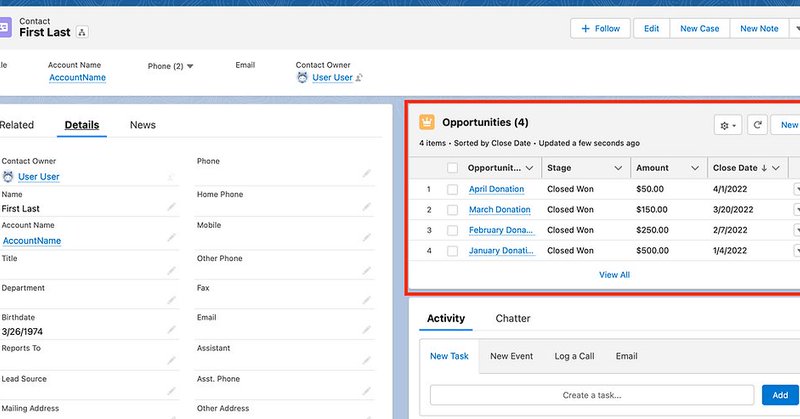800x419 pixels.
Task: Open row actions menu for January Donation
Action: (x=797, y=251)
